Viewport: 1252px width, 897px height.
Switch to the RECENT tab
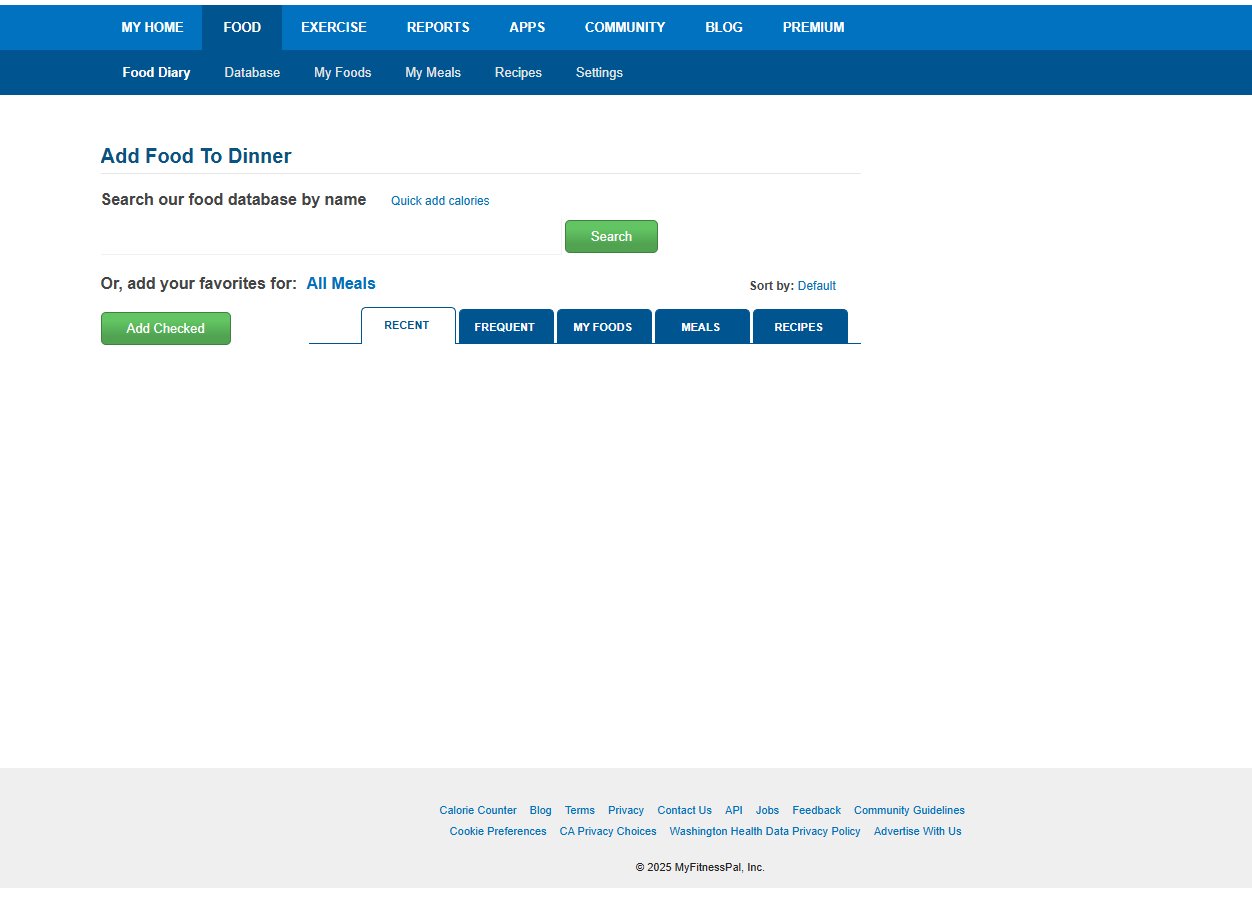[407, 325]
